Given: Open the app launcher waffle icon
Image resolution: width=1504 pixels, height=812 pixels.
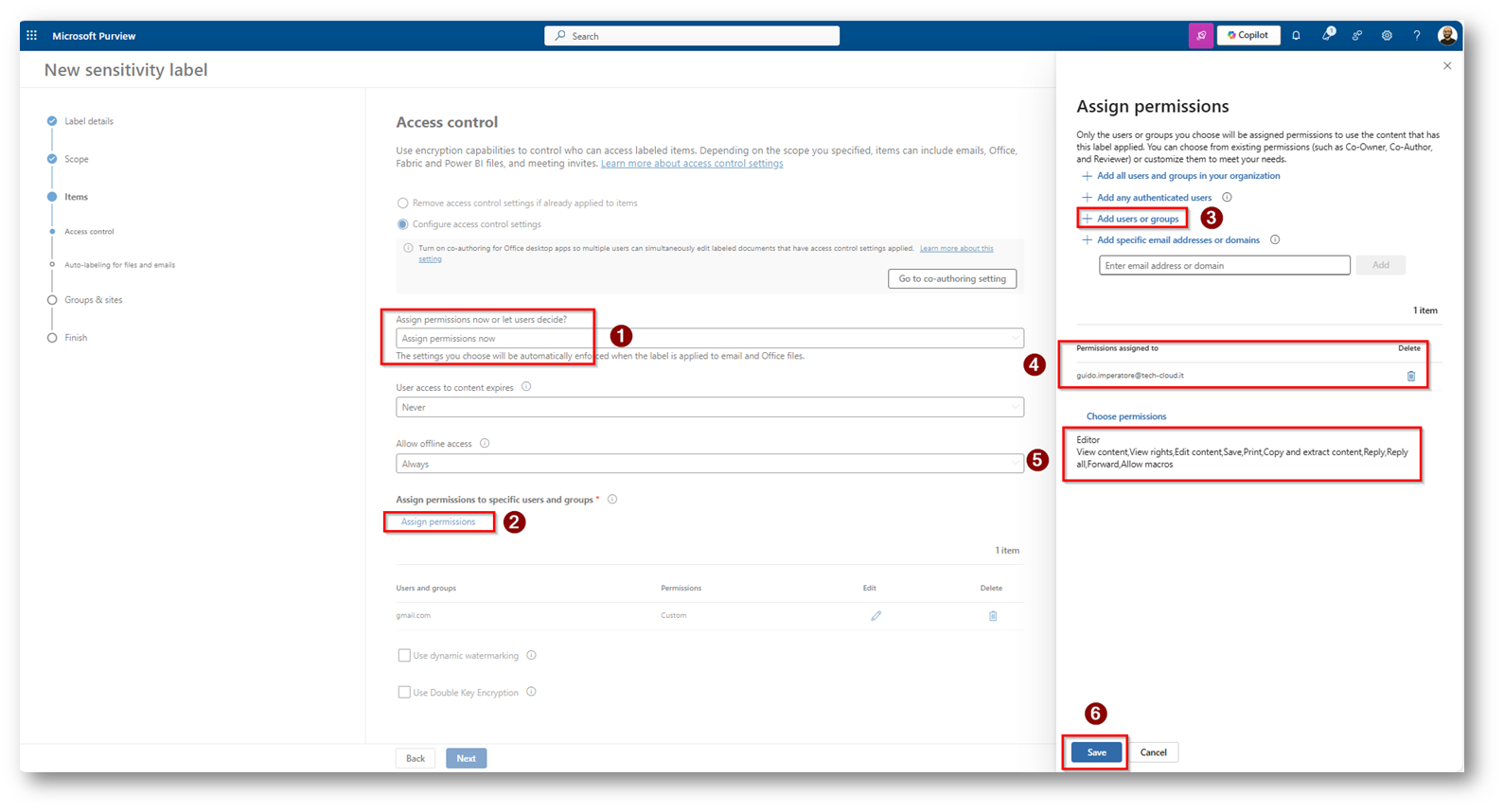Looking at the screenshot, I should [x=32, y=36].
